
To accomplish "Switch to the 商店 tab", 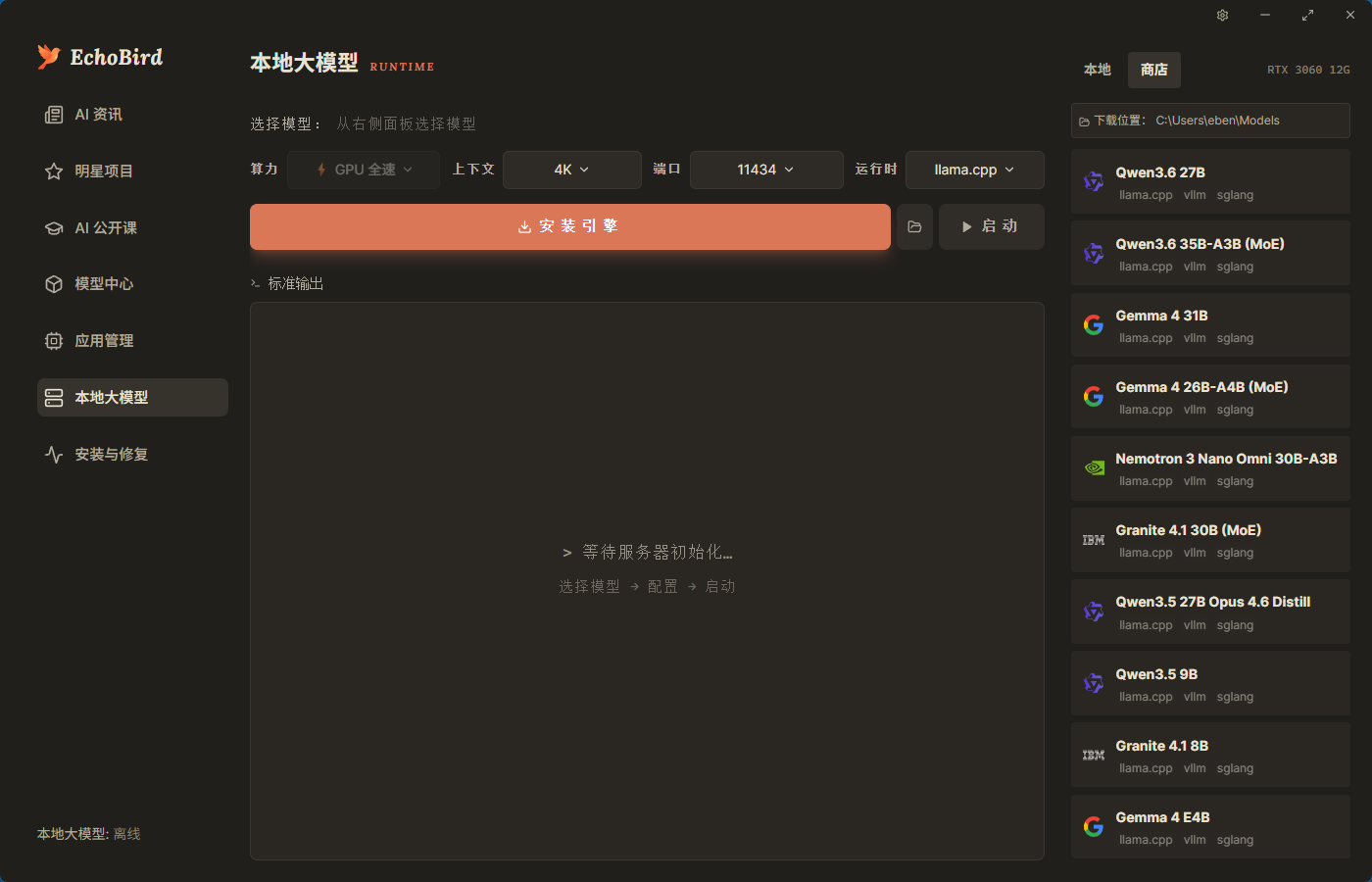I will [1154, 70].
